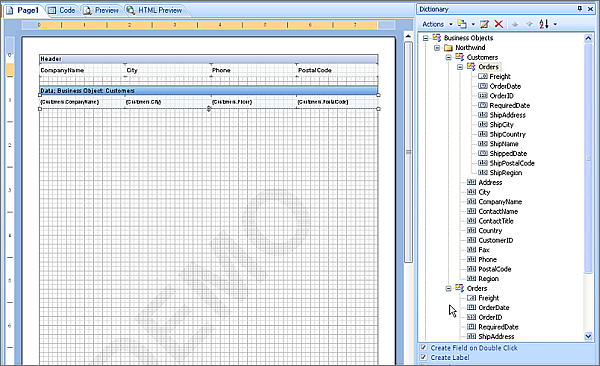
Task: Select the City field in Dictionary
Action: click(x=484, y=192)
